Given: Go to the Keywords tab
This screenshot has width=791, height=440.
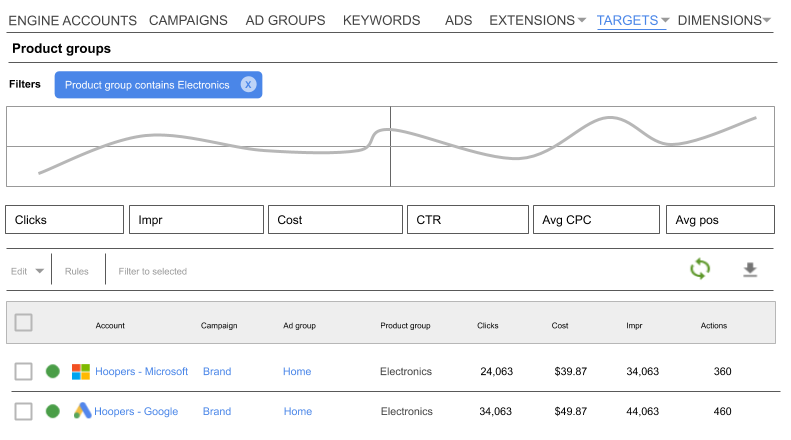Looking at the screenshot, I should 381,20.
